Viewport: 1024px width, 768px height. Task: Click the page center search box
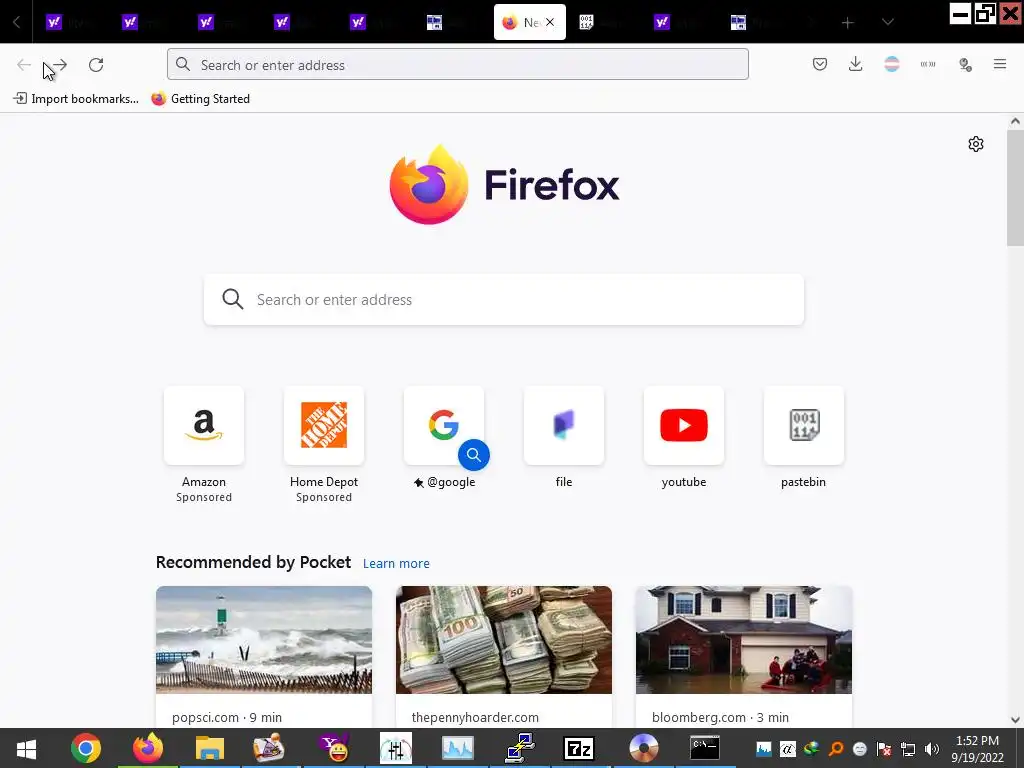[504, 299]
